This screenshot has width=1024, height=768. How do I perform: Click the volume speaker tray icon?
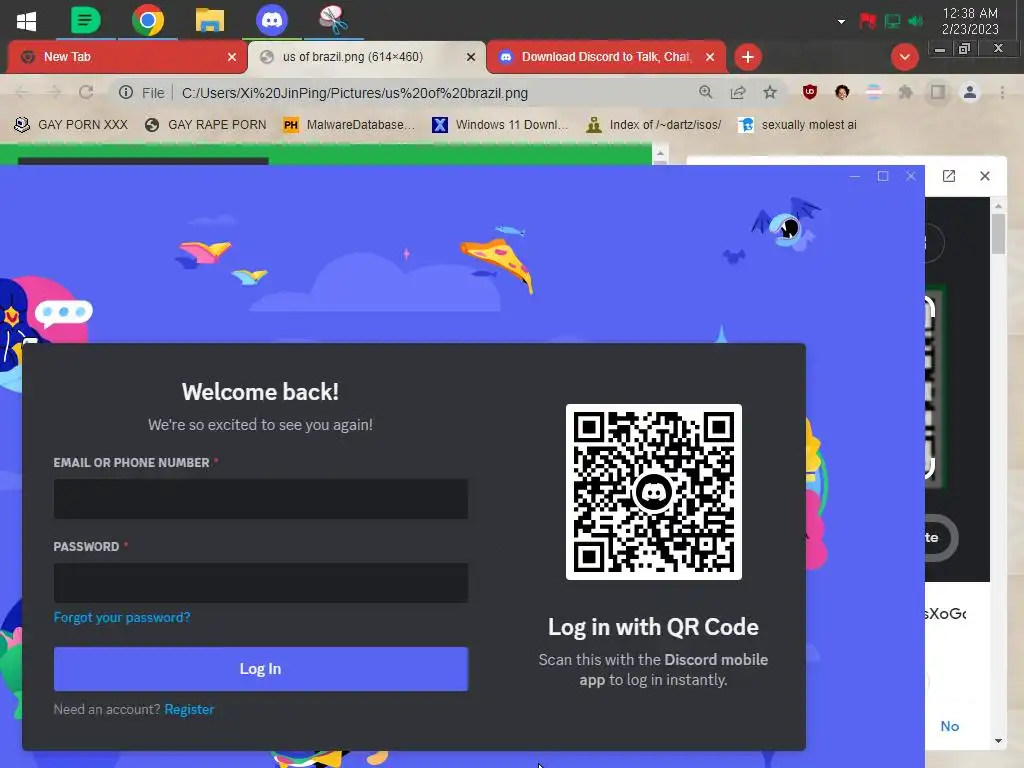916,22
